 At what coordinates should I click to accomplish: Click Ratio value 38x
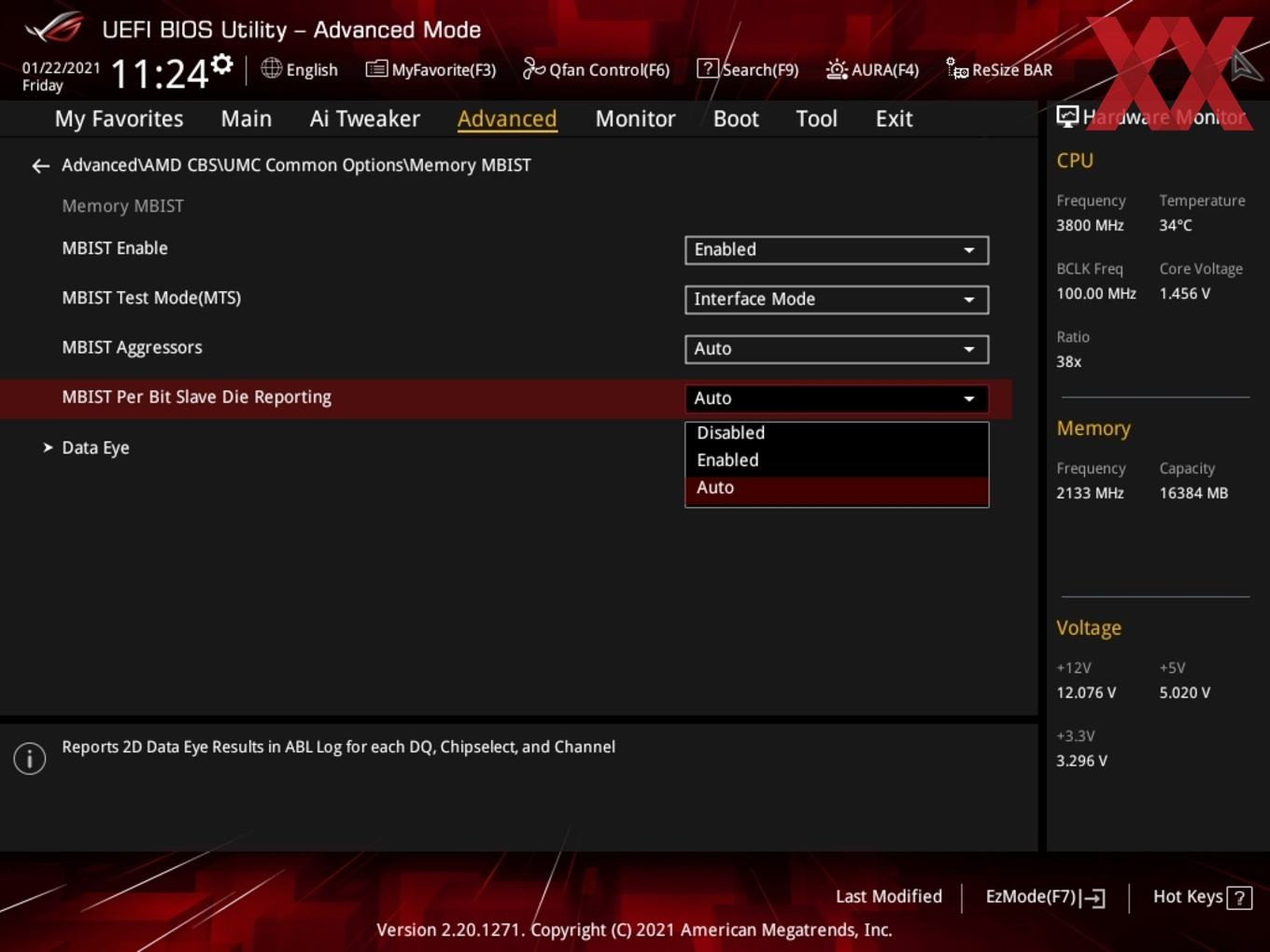[x=1069, y=362]
